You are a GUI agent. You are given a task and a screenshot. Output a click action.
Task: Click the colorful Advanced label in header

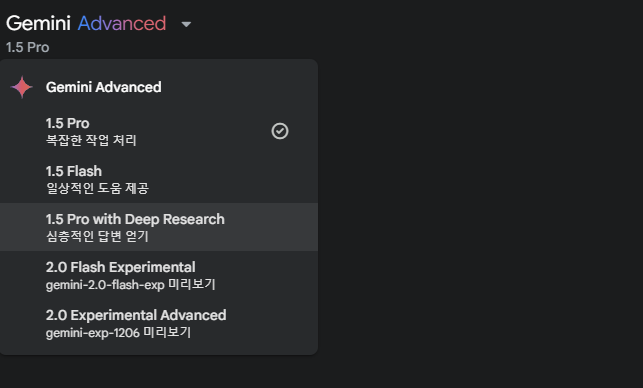(122, 23)
